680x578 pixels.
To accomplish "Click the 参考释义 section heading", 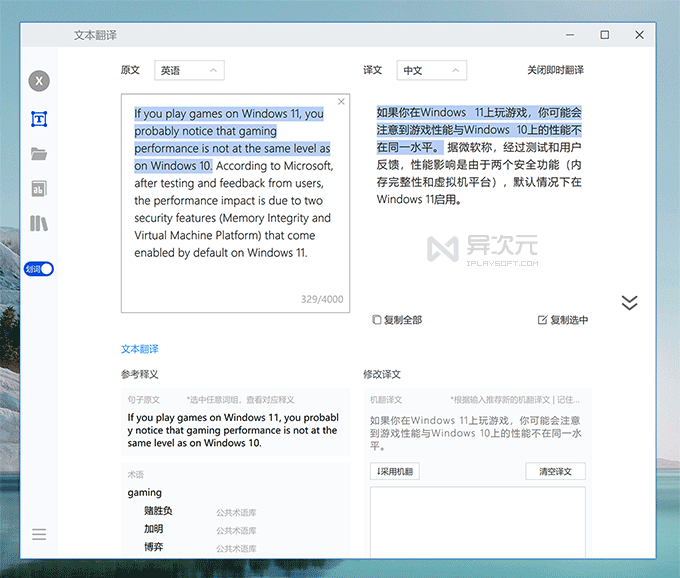I will (140, 374).
